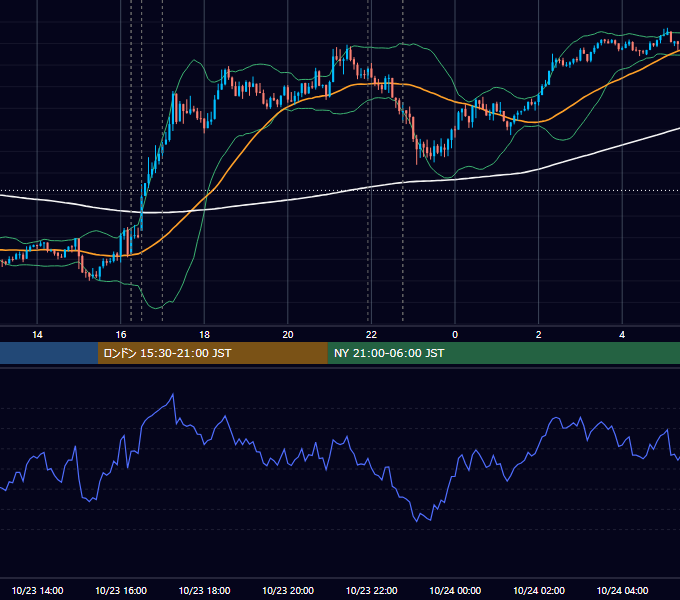680x600 pixels.
Task: Click the 10/23 14:00 time label
Action: point(37,590)
